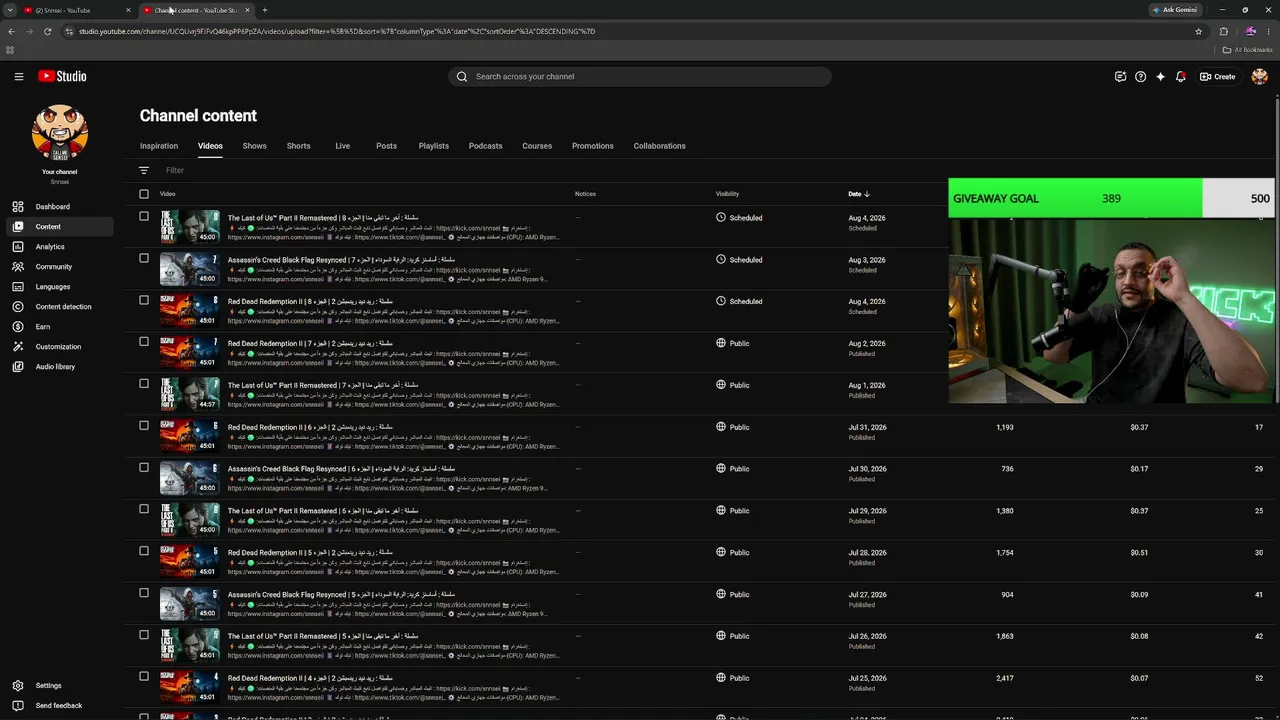Open the Chrome profile avatar
Viewport: 1280px width, 720px height.
pyautogui.click(x=1250, y=31)
